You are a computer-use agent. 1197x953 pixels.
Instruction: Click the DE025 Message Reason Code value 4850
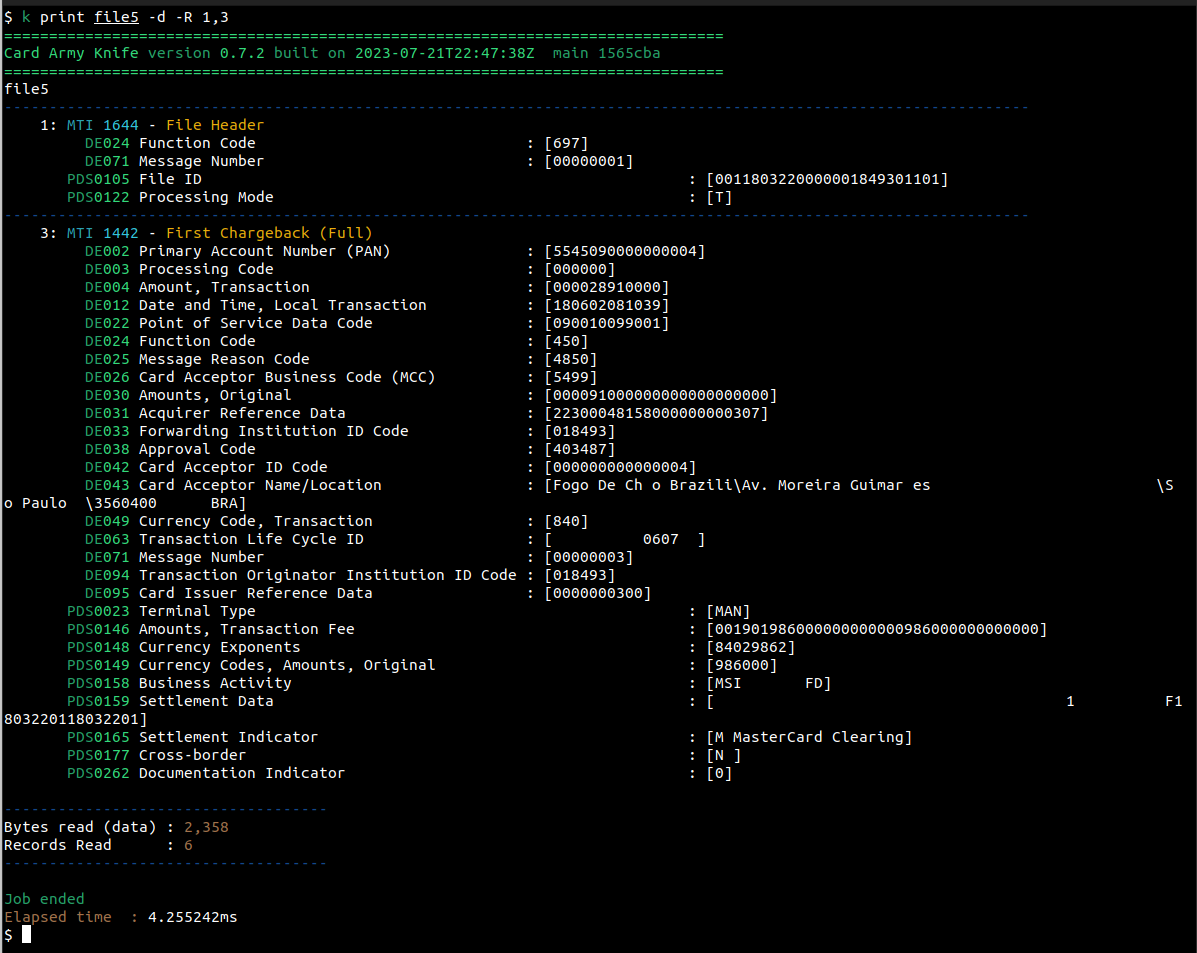pos(570,359)
